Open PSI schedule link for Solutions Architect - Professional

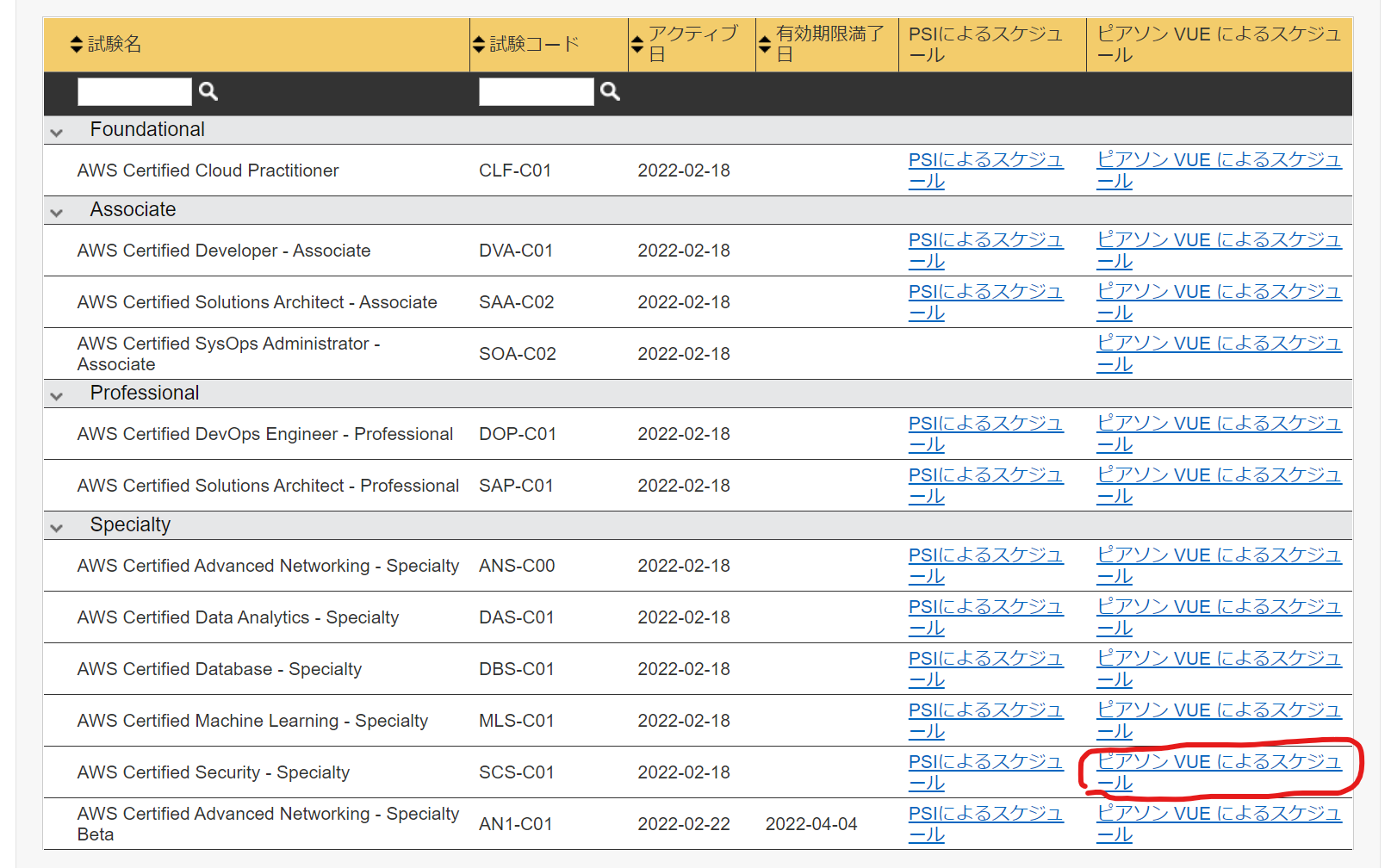[x=986, y=486]
